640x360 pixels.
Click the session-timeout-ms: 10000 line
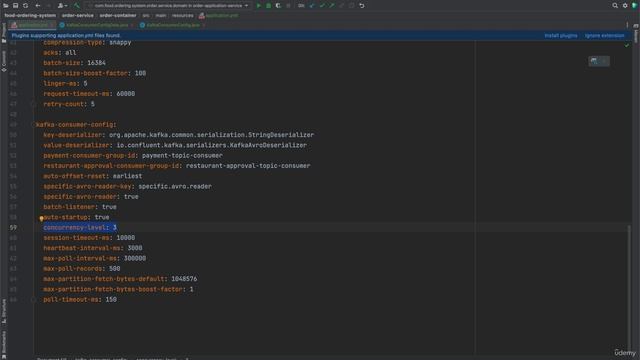point(89,238)
